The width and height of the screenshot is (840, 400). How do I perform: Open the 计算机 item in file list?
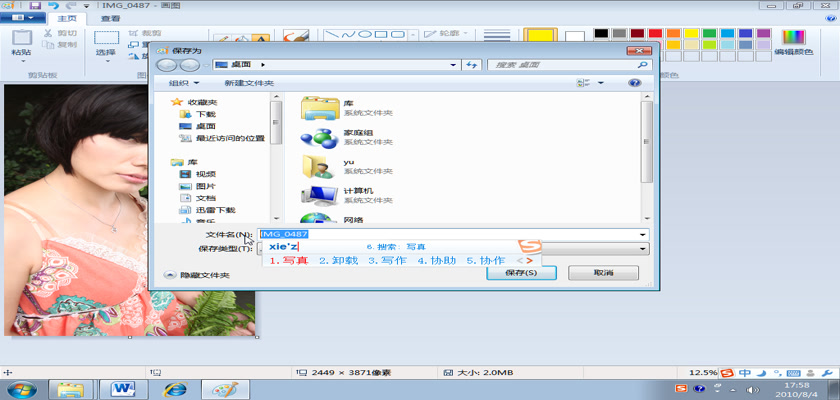(x=320, y=194)
